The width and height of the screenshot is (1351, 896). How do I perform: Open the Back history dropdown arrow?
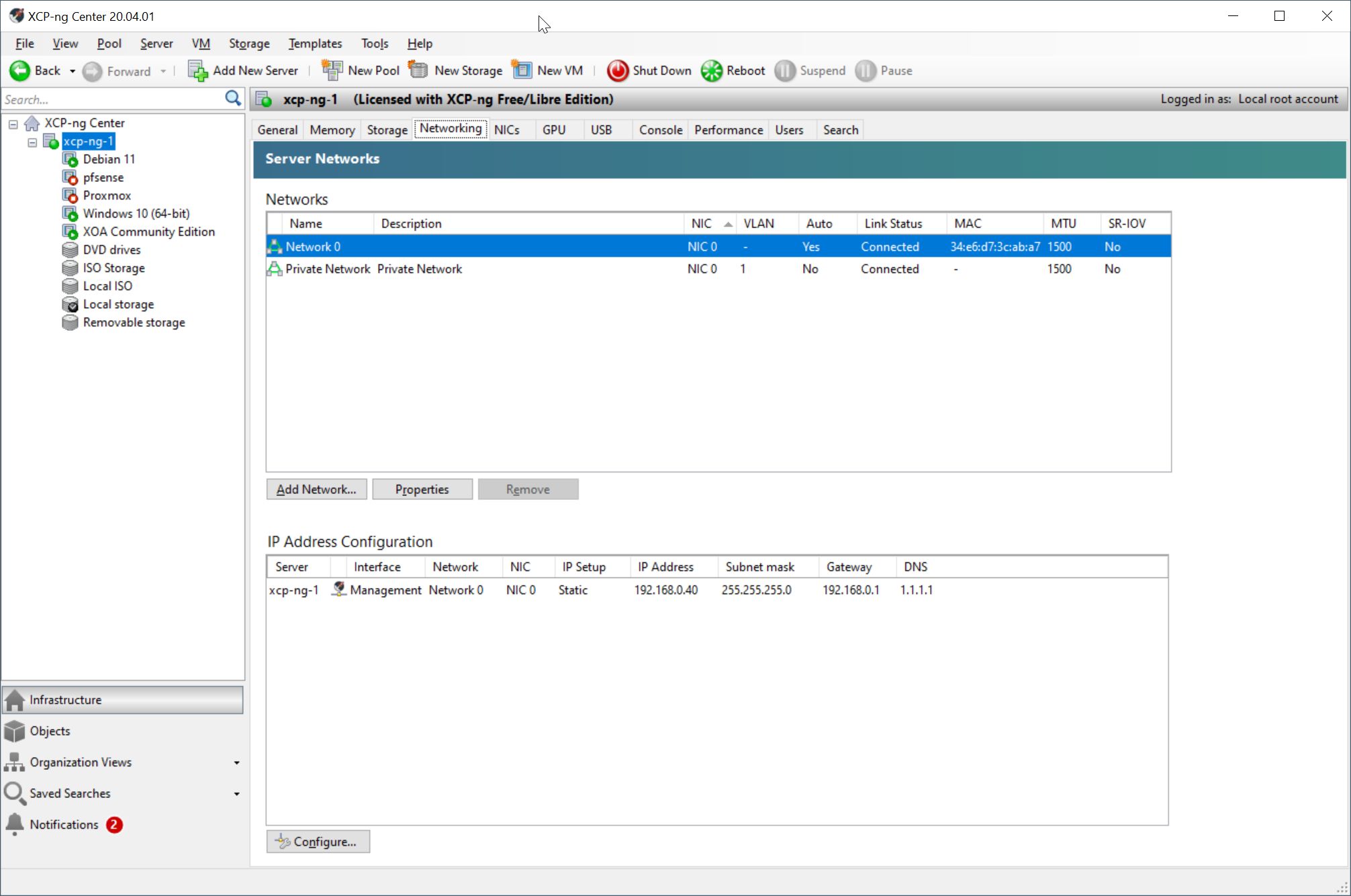coord(73,71)
